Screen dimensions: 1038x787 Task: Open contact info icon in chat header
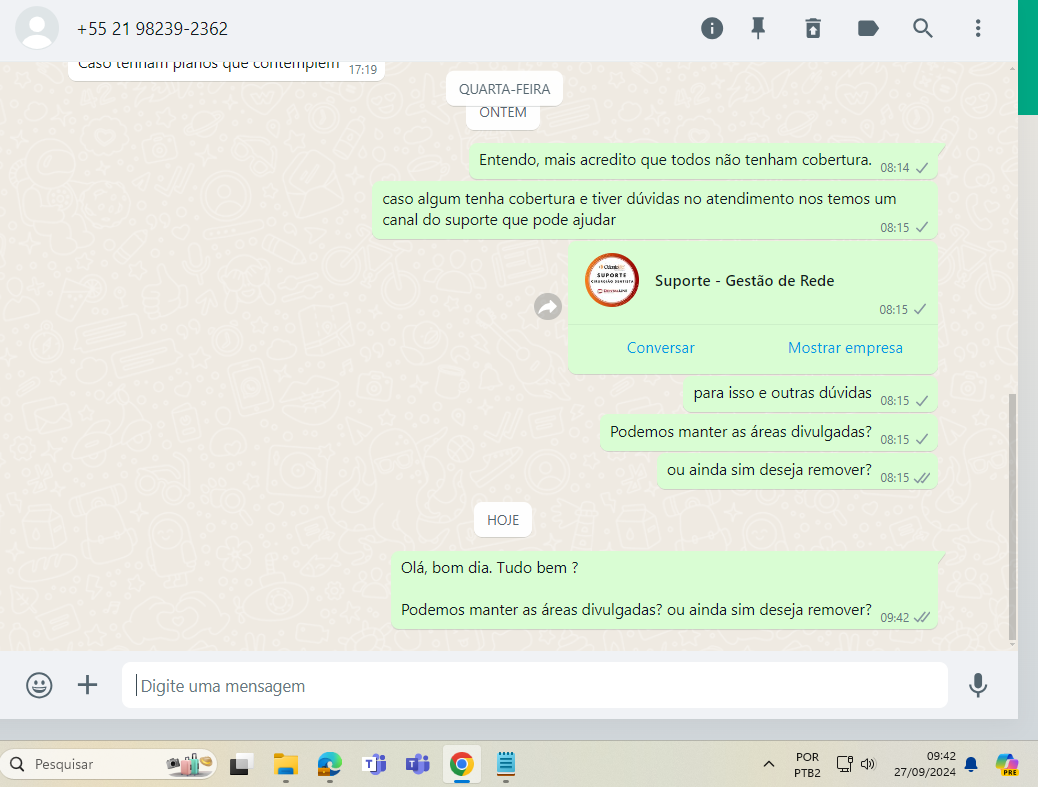pyautogui.click(x=712, y=28)
